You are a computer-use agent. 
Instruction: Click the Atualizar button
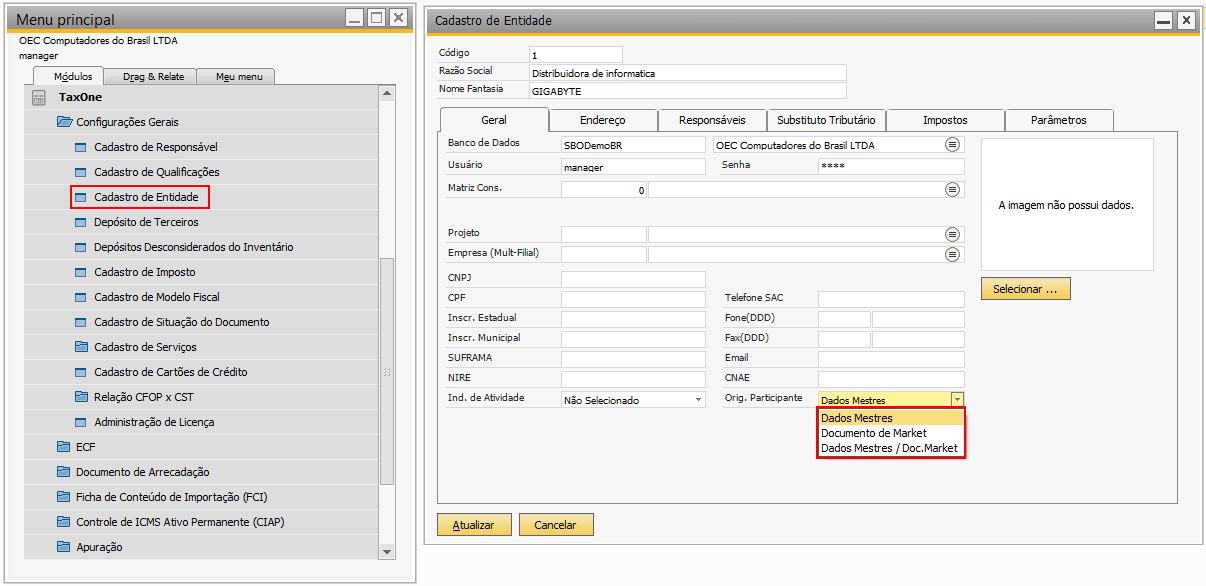pos(474,525)
